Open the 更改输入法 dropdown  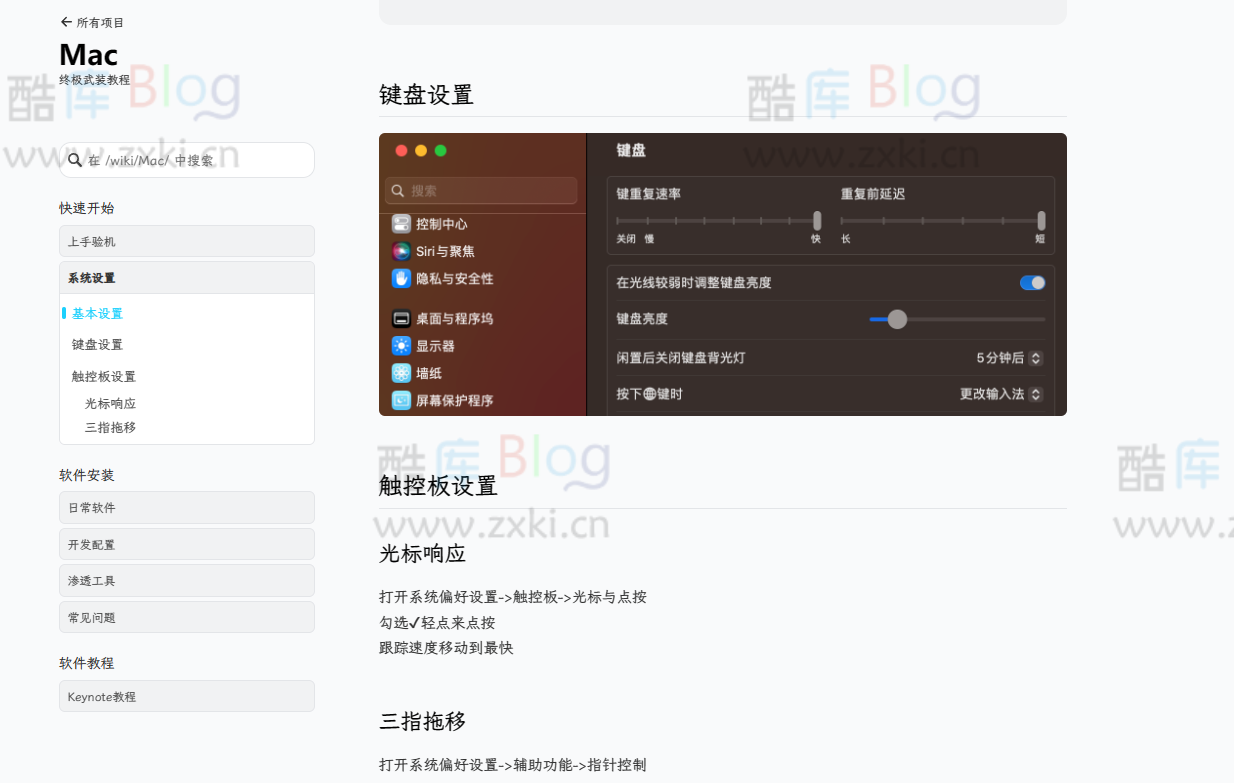(1001, 393)
